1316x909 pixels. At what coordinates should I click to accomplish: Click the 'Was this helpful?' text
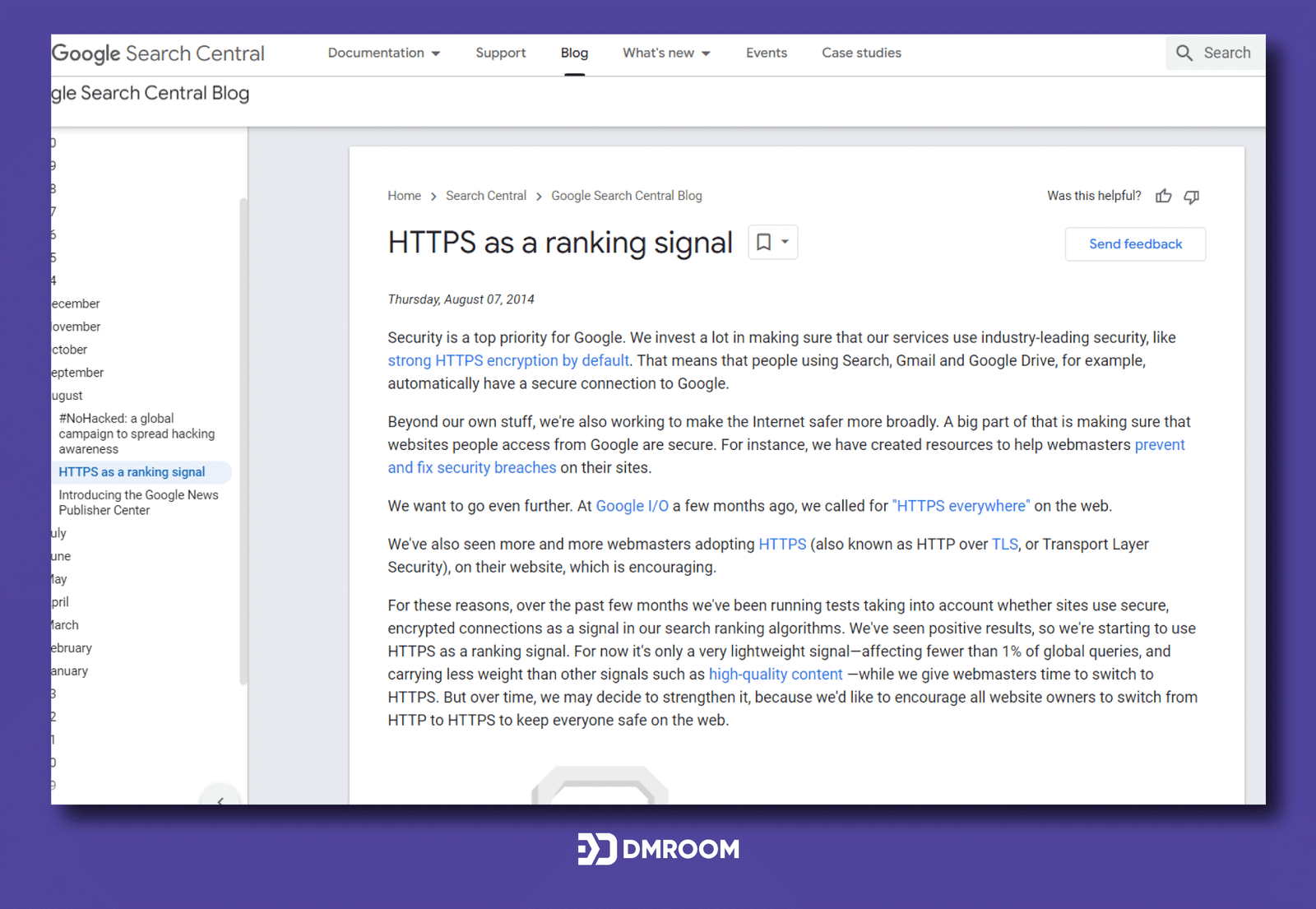pyautogui.click(x=1094, y=196)
